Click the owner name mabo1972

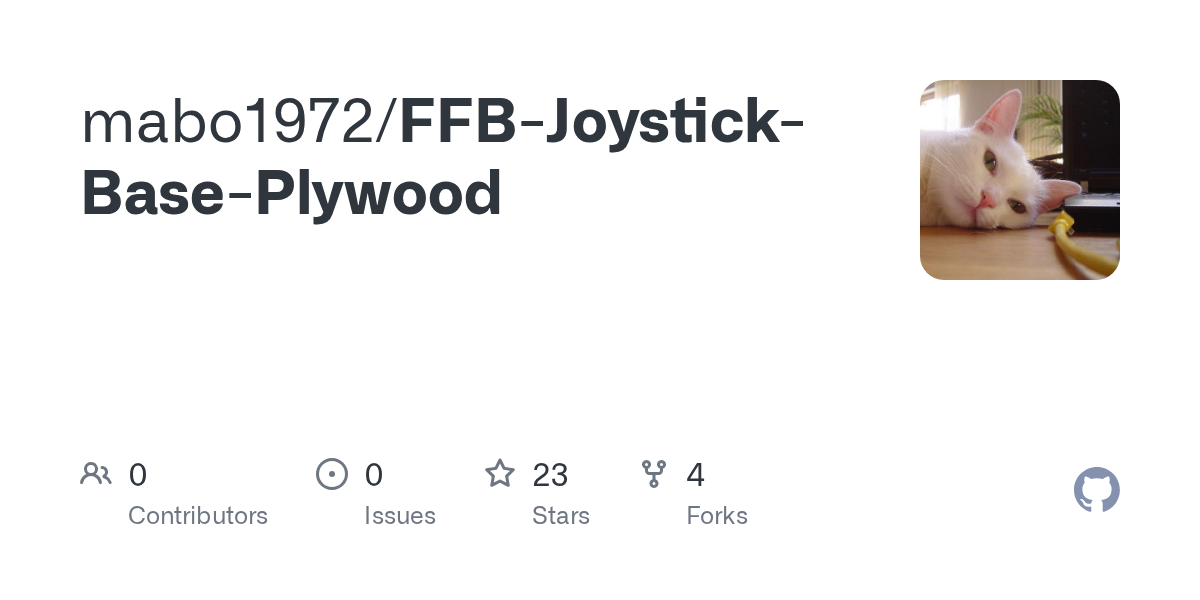pyautogui.click(x=228, y=123)
